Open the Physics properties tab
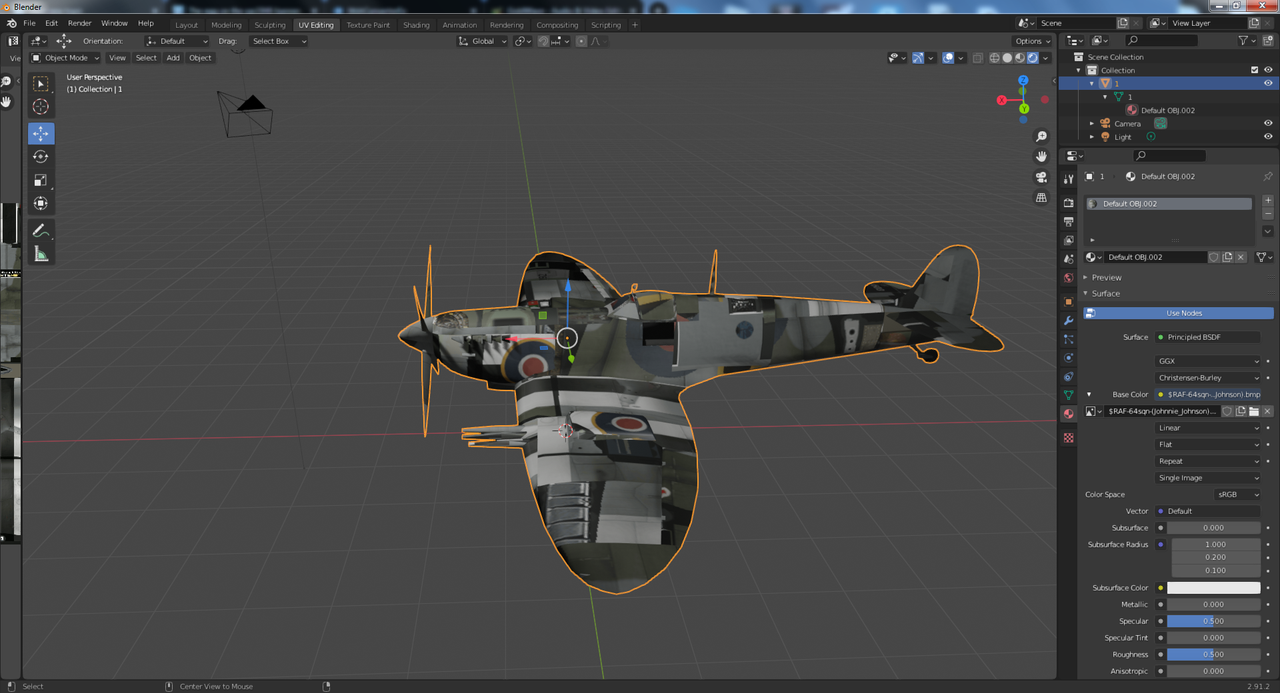This screenshot has height=693, width=1280. tap(1068, 358)
